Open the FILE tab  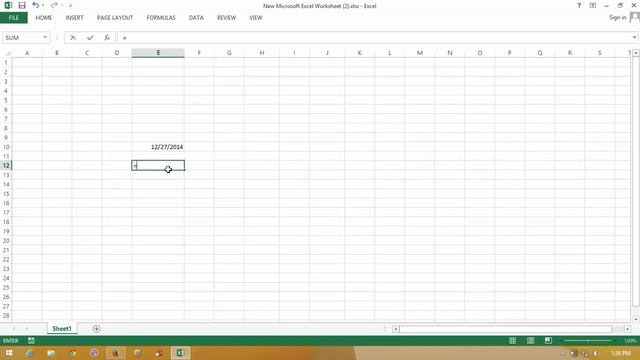14,18
